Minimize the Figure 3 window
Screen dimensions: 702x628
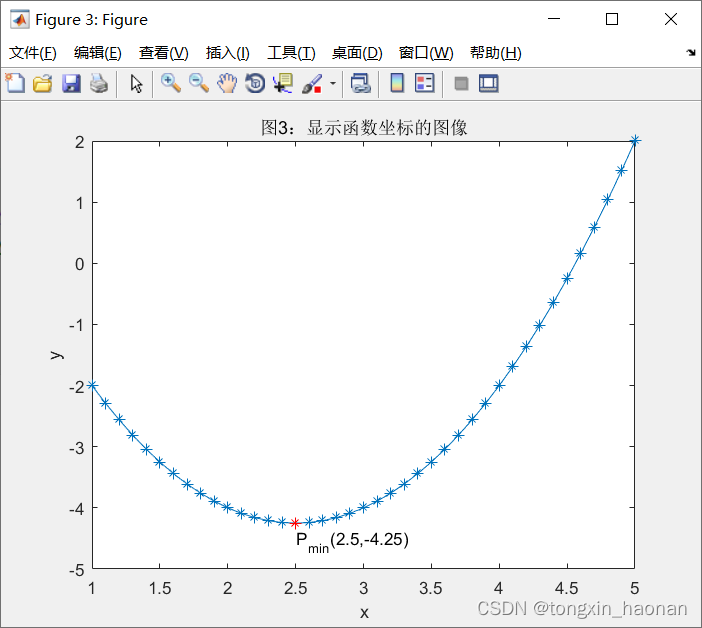[554, 19]
